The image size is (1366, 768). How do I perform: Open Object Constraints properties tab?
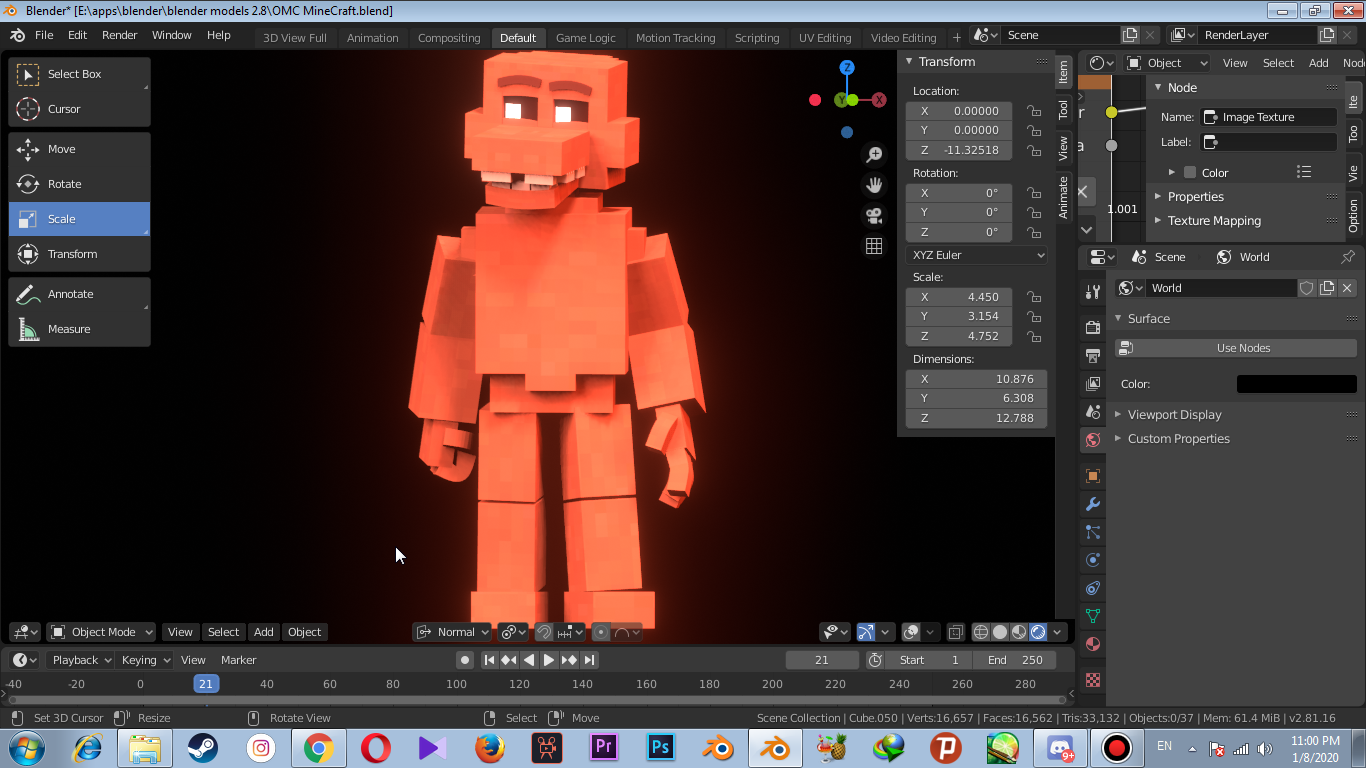[x=1092, y=588]
